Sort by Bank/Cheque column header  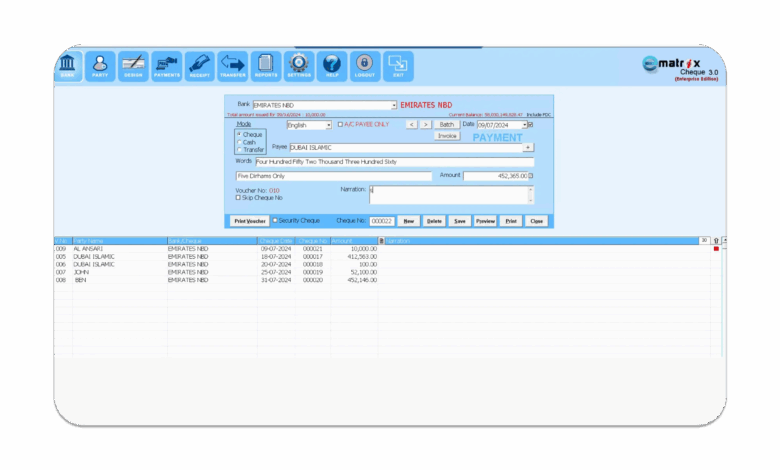[x=212, y=241]
